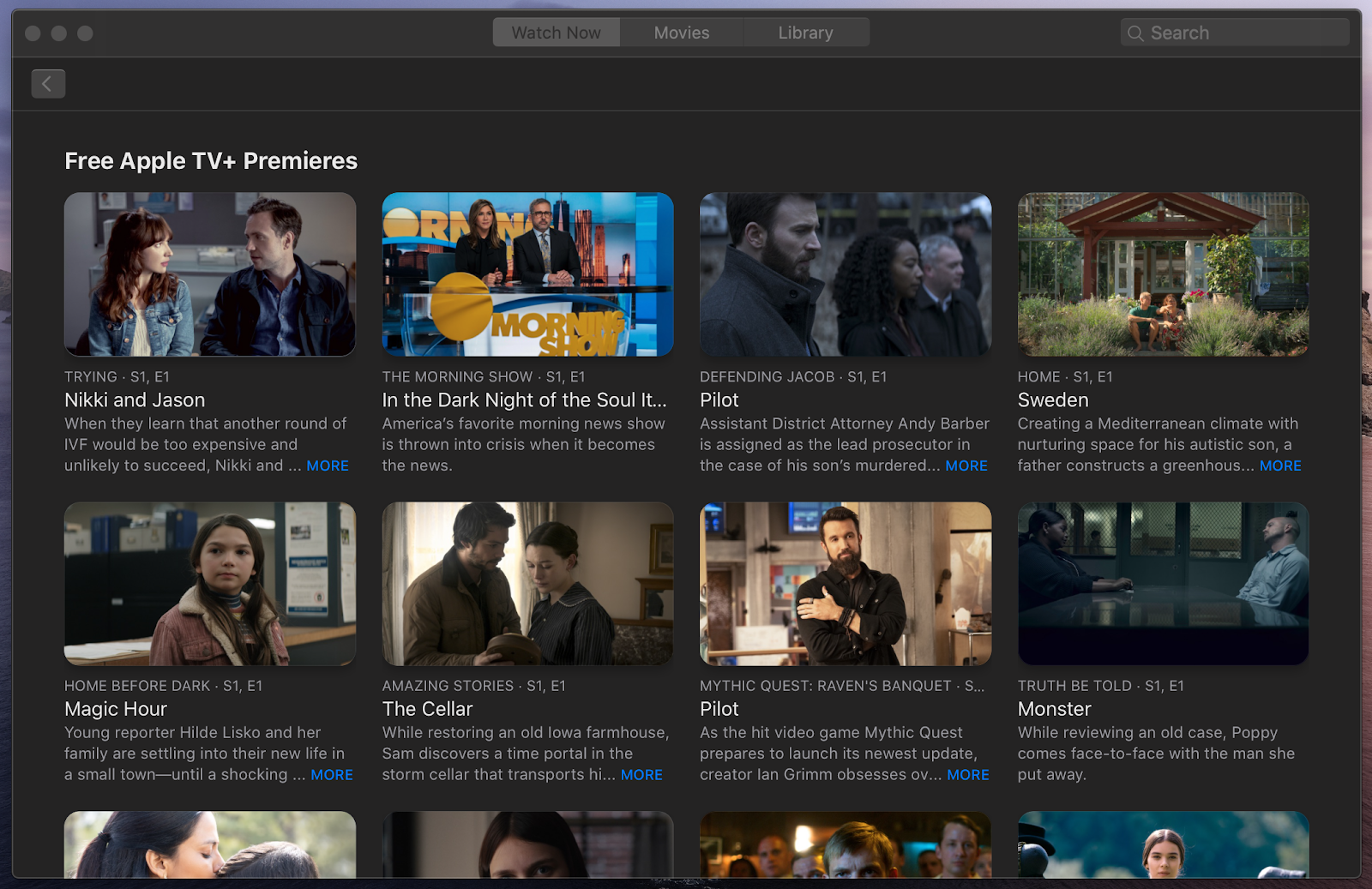The height and width of the screenshot is (889, 1372).
Task: Select the title 'The Cellar'
Action: pos(427,709)
